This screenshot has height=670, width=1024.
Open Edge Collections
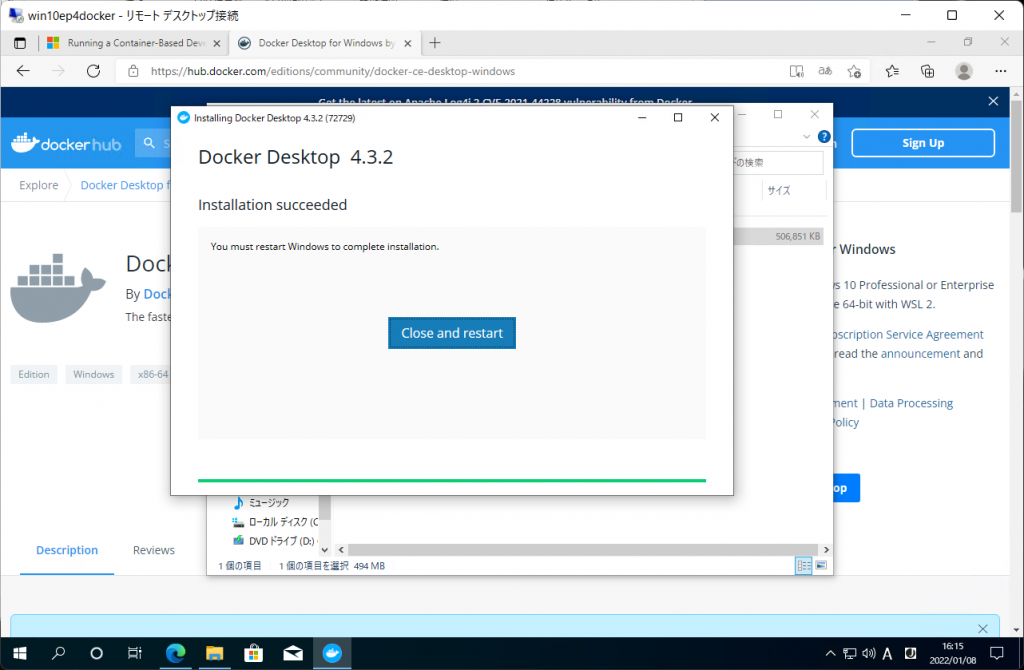[927, 71]
